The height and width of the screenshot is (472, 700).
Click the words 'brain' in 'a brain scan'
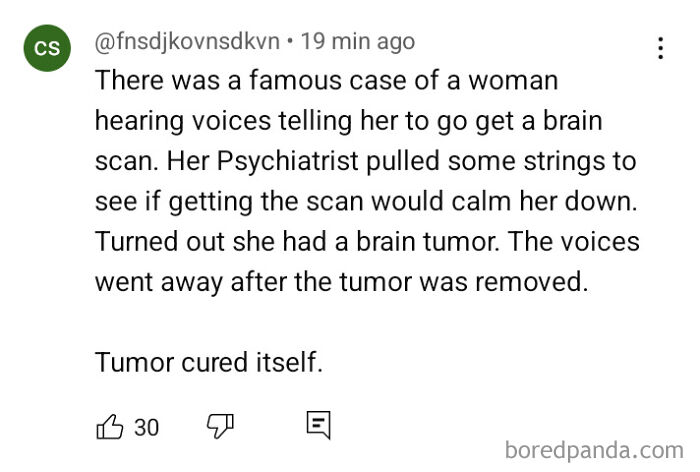click(573, 121)
